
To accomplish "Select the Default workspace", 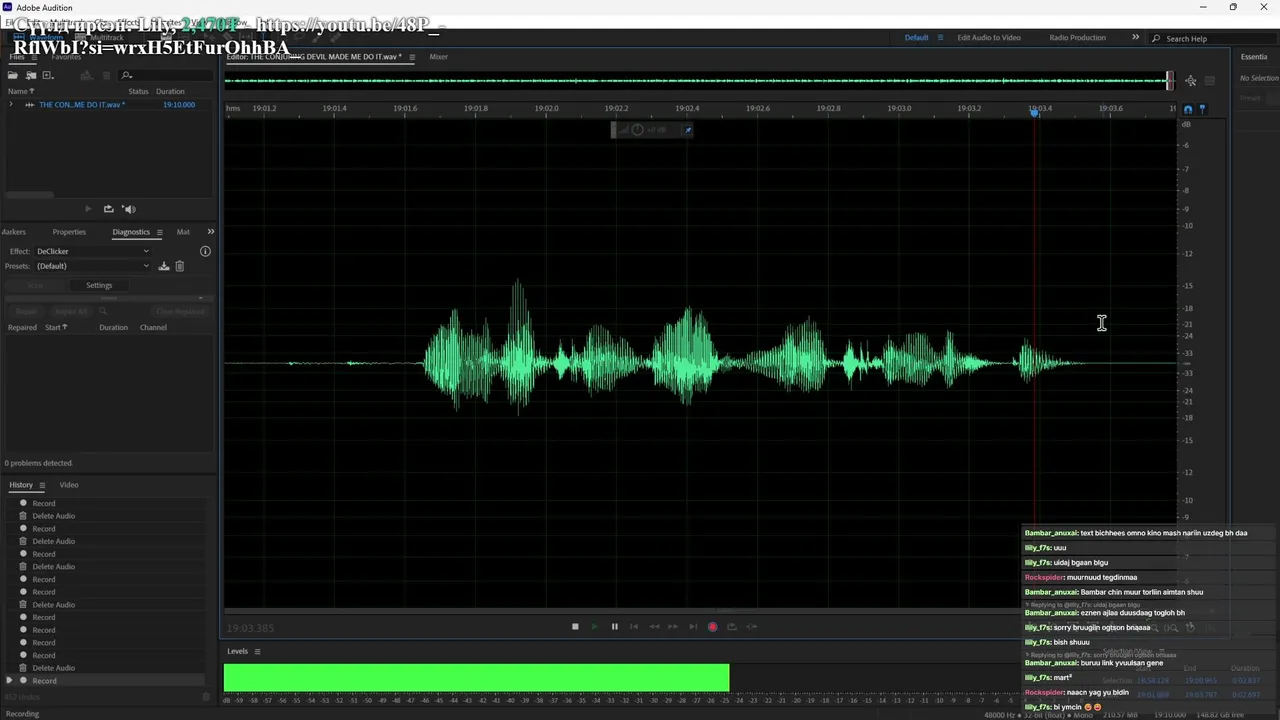I will [x=916, y=38].
